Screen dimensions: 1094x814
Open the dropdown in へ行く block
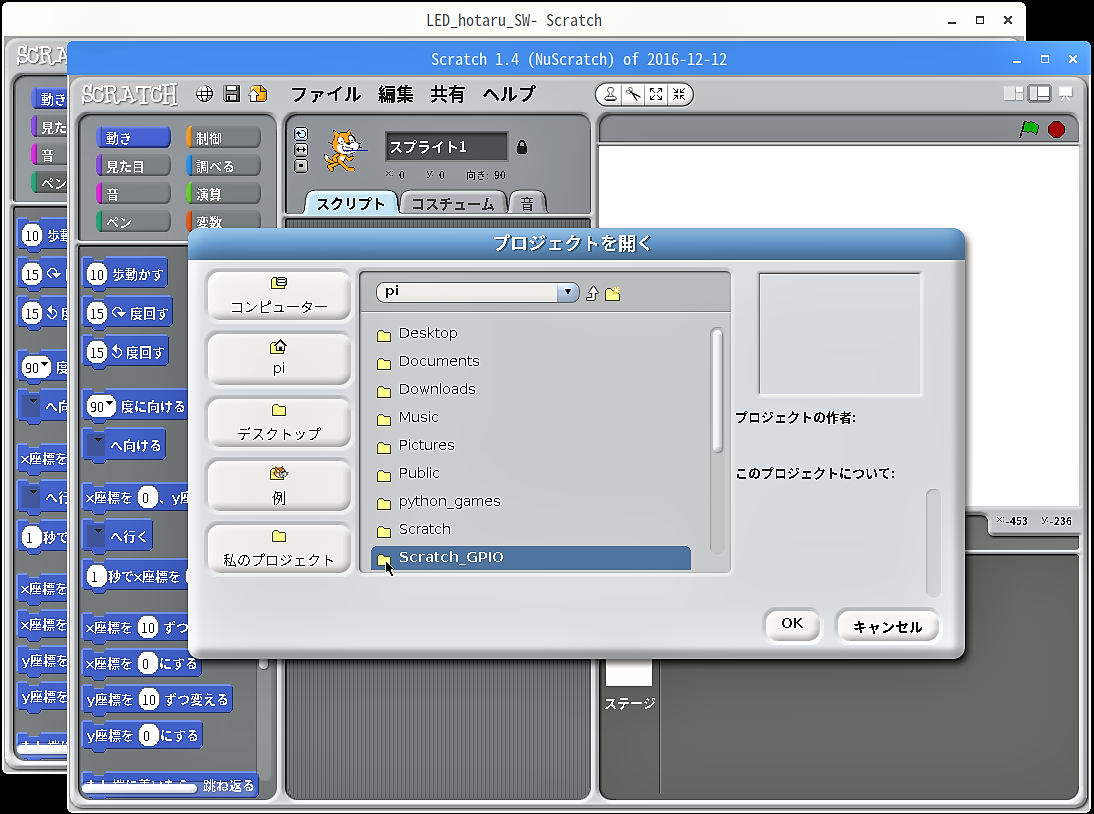tap(98, 536)
